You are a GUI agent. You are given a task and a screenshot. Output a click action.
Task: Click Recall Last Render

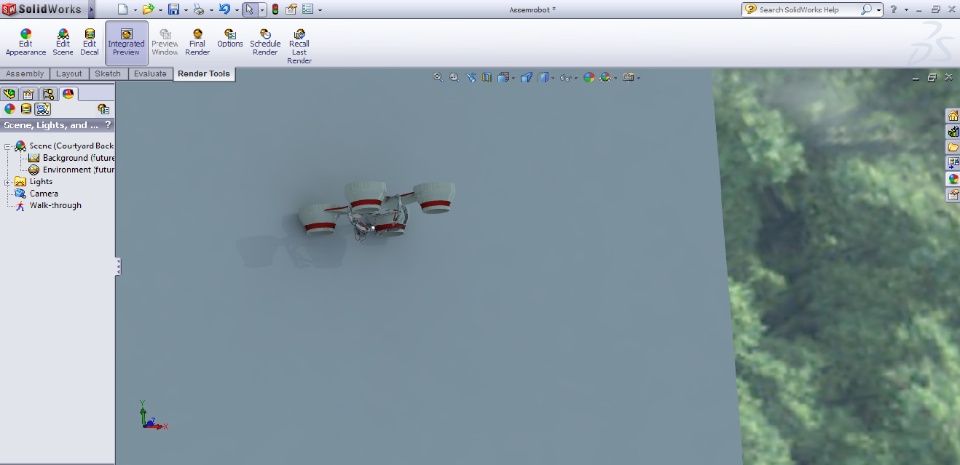click(299, 46)
